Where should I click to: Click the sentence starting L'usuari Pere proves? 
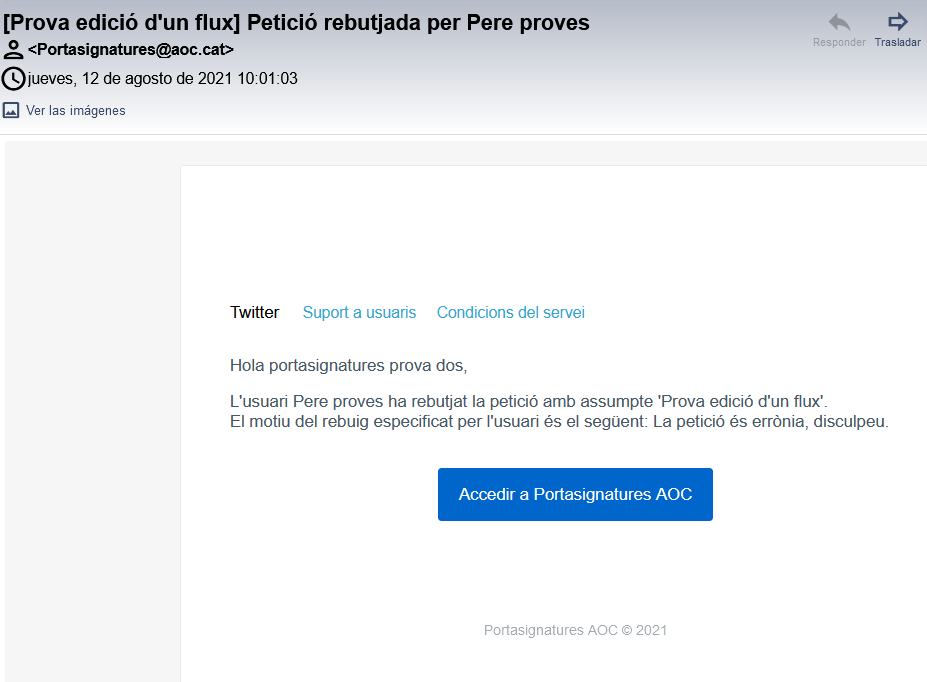point(529,401)
